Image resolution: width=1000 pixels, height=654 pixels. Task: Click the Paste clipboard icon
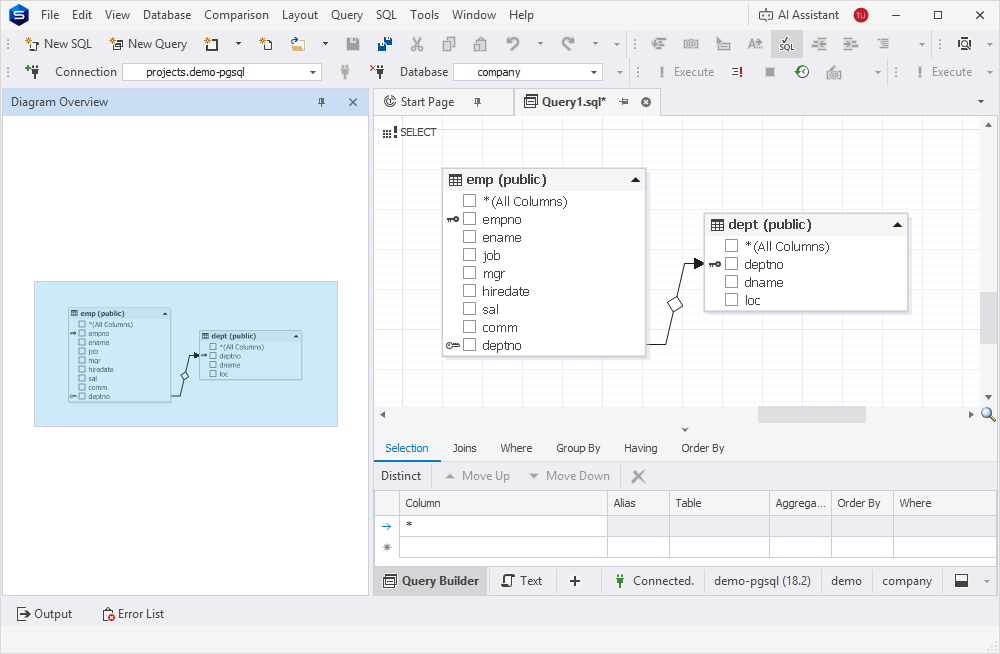pos(480,44)
